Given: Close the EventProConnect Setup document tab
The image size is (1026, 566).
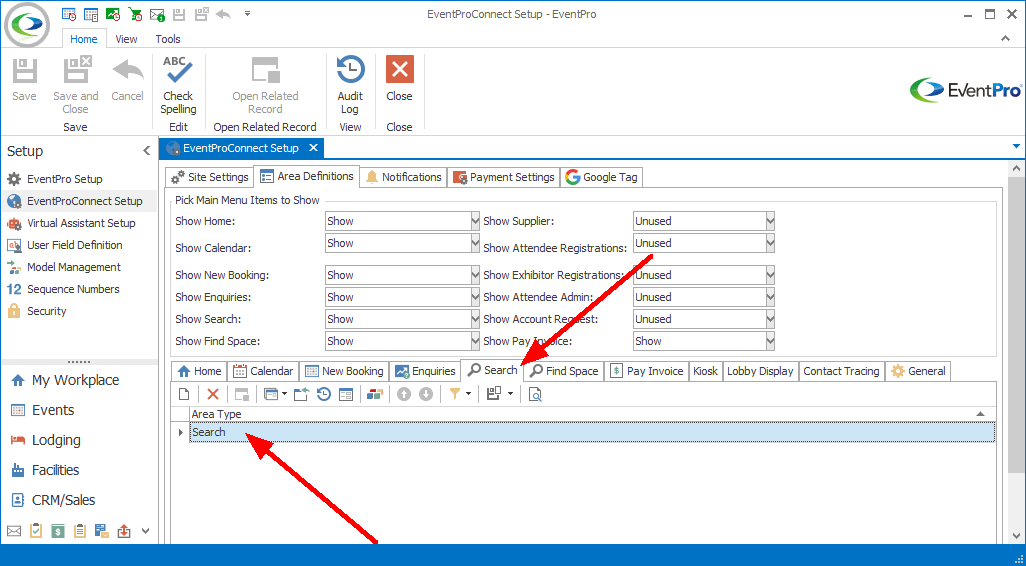Looking at the screenshot, I should 313,148.
